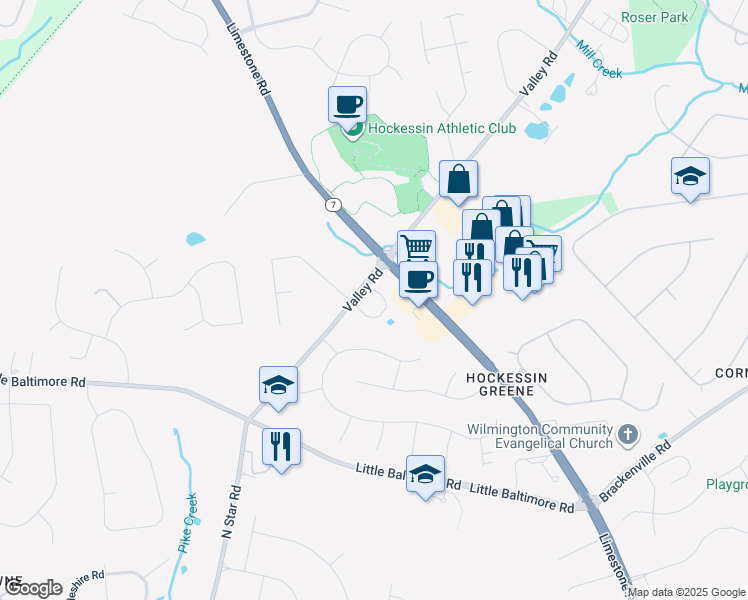Click the Map data ©2025 Google text

tap(687, 592)
